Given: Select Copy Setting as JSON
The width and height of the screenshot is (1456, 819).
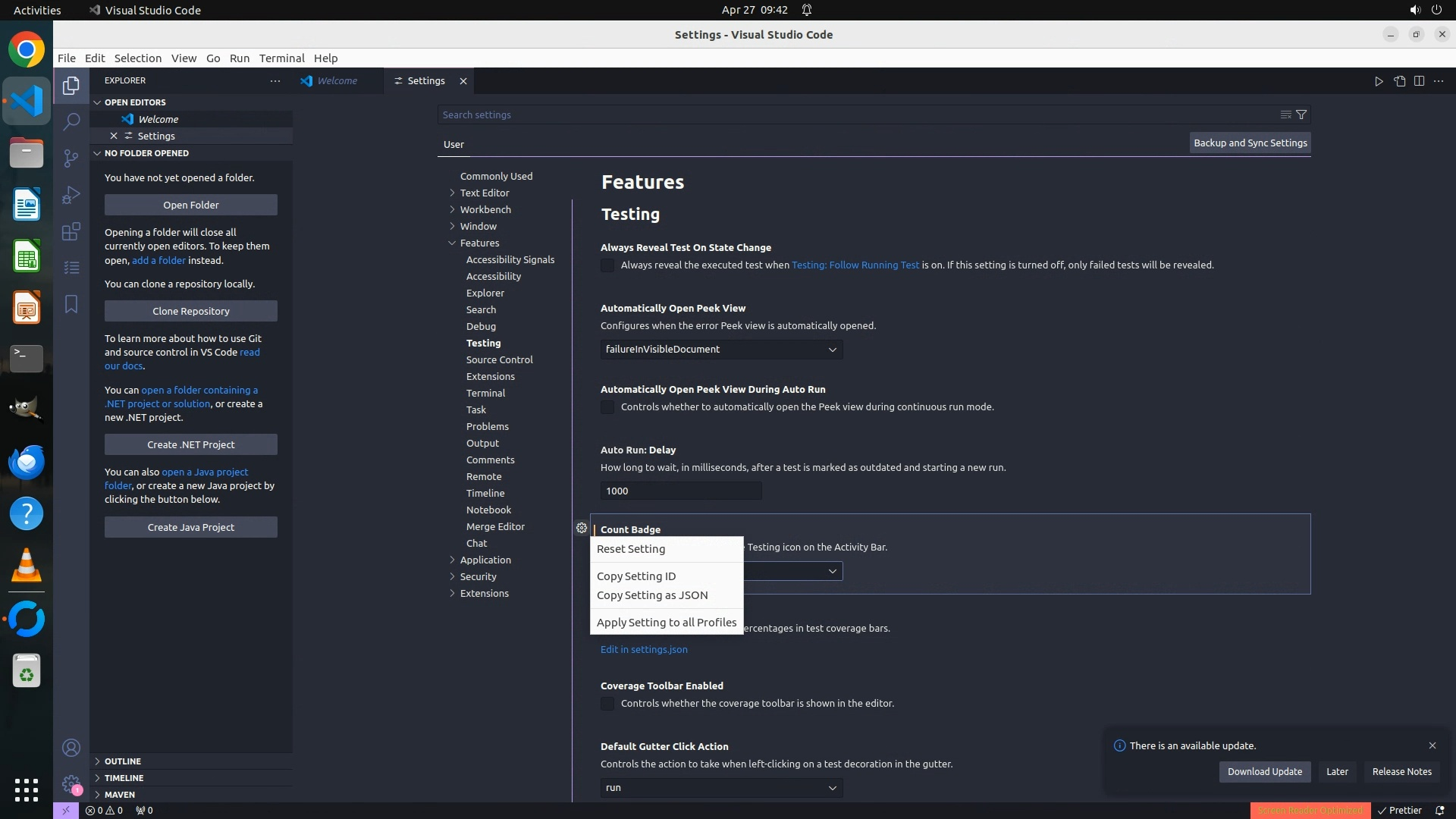Looking at the screenshot, I should pos(652,595).
